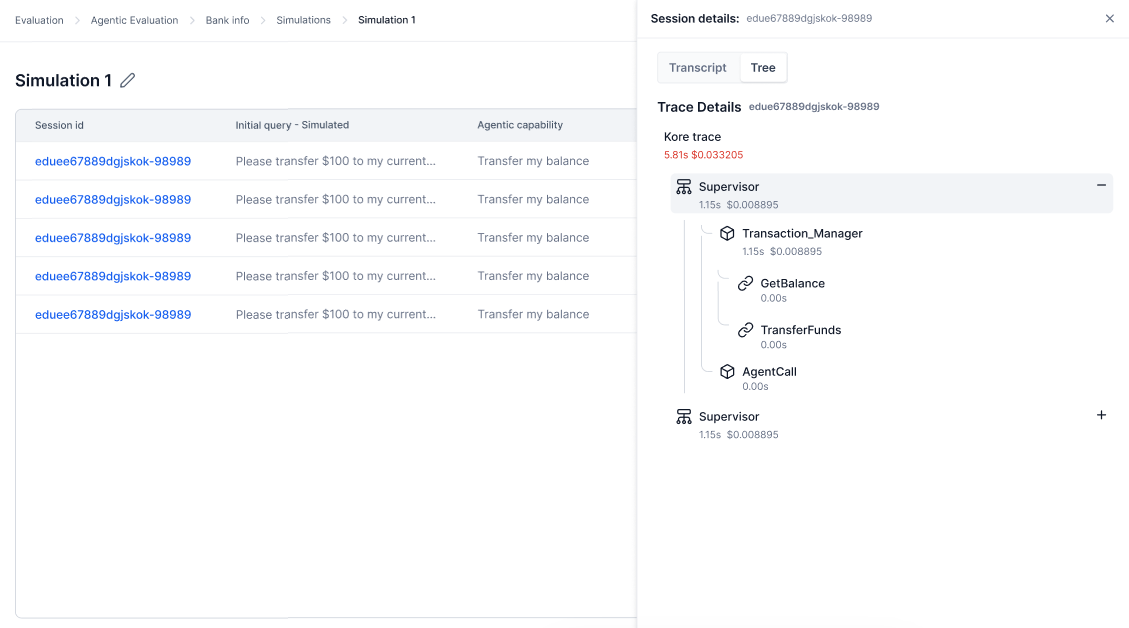Open the session id link in the first row
The width and height of the screenshot is (1129, 628).
(x=113, y=161)
